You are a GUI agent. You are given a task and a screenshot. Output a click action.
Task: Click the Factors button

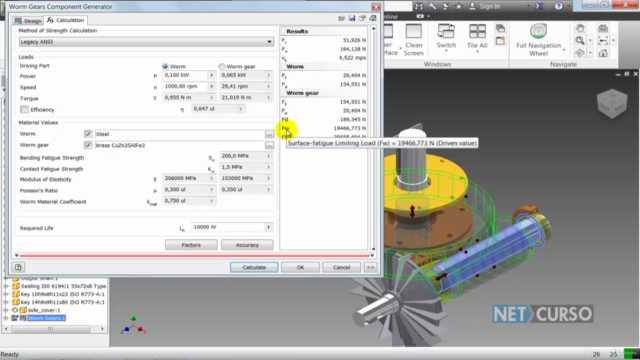tap(191, 245)
